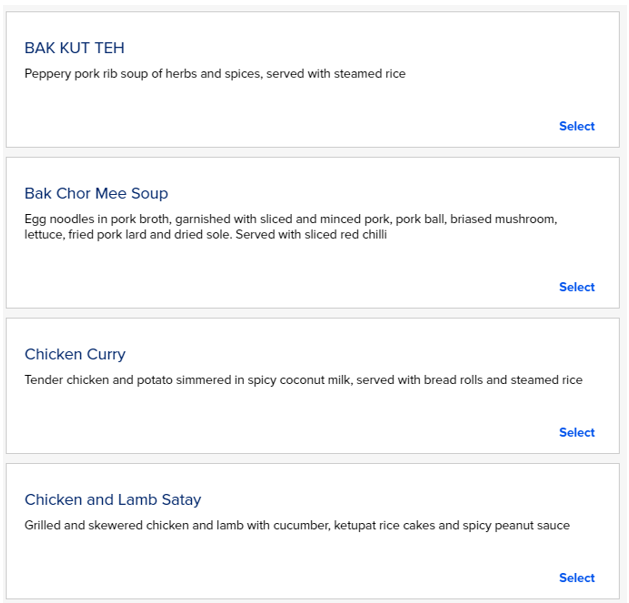Click the BAK KUT TEH title

point(74,48)
